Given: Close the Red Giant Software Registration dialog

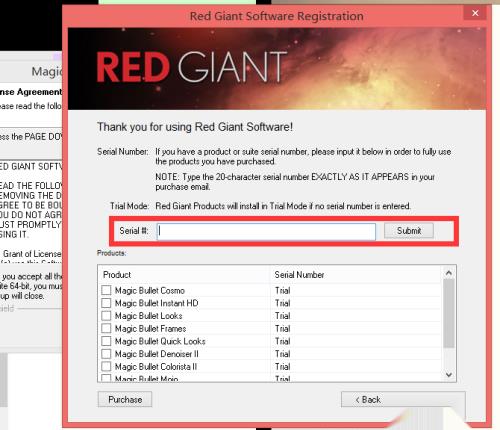Looking at the screenshot, I should click(x=475, y=13).
